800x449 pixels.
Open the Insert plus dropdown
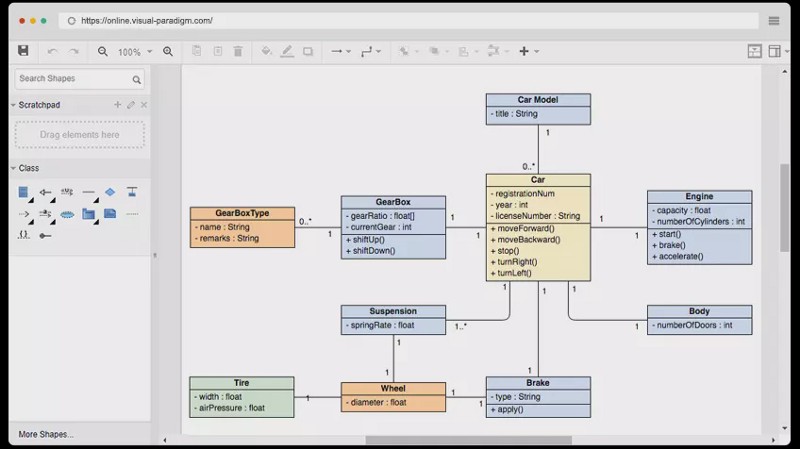coord(528,51)
